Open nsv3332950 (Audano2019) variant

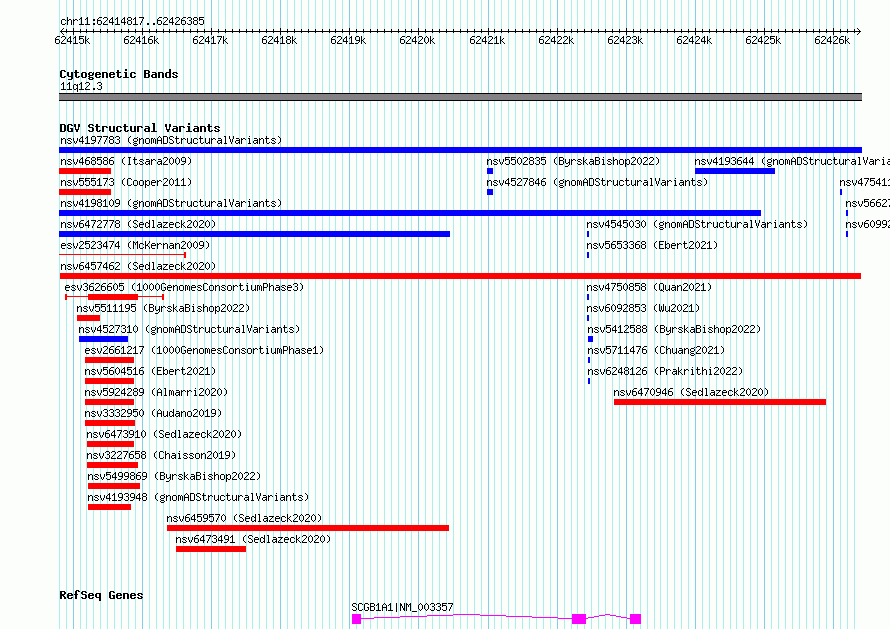pyautogui.click(x=153, y=413)
